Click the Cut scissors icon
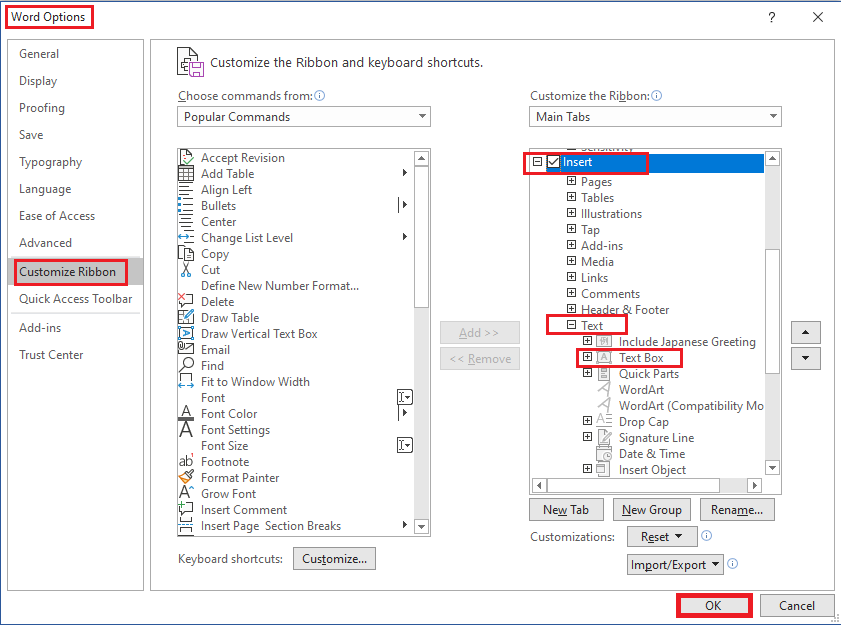 coord(186,269)
